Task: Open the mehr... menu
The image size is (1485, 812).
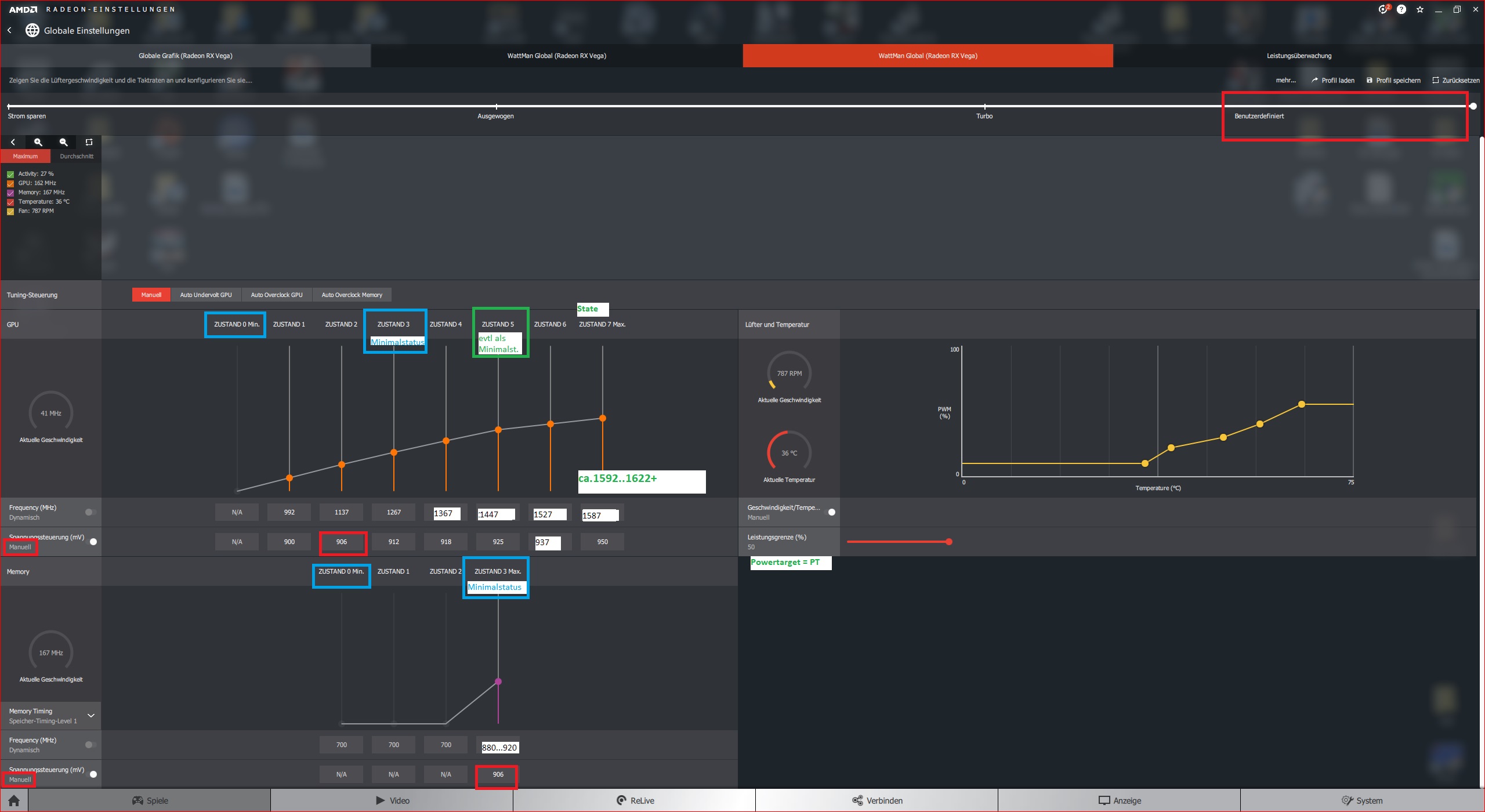Action: tap(1287, 80)
